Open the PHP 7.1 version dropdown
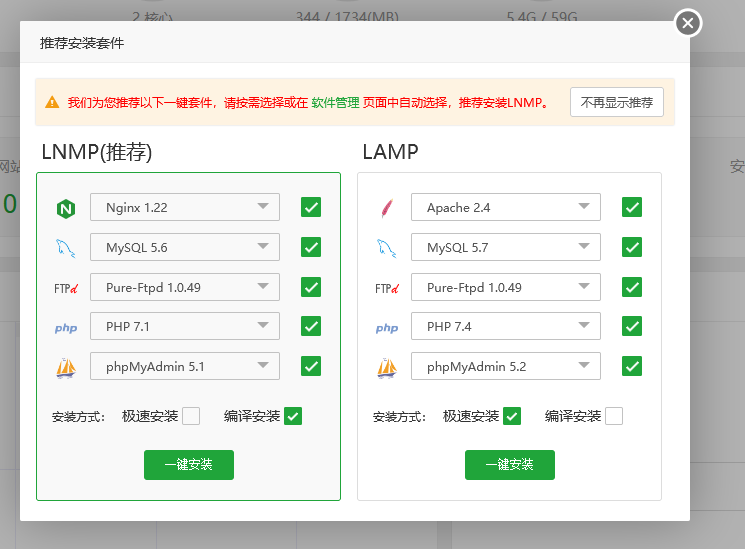Image resolution: width=745 pixels, height=549 pixels. click(185, 326)
